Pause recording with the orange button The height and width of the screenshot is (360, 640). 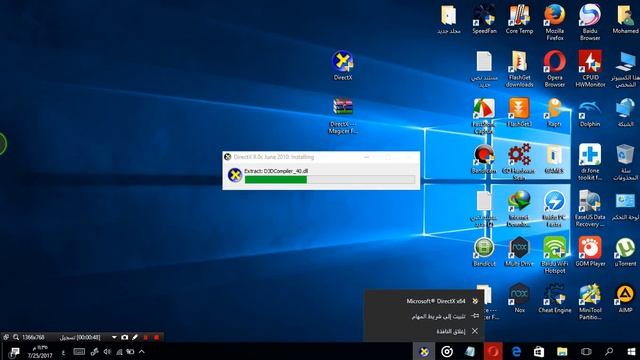tap(146, 338)
